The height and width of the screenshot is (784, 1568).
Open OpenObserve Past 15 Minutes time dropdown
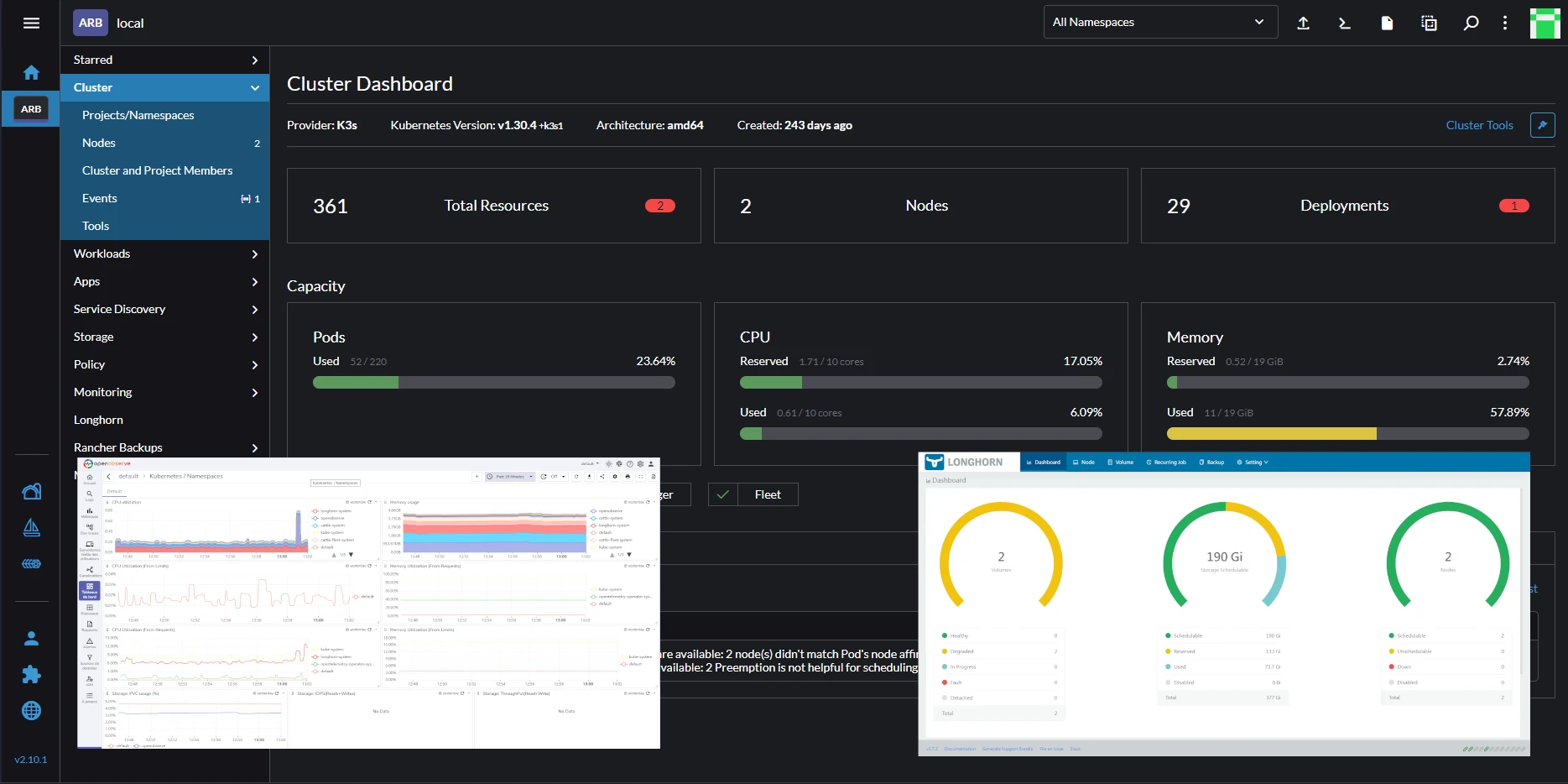click(x=510, y=476)
